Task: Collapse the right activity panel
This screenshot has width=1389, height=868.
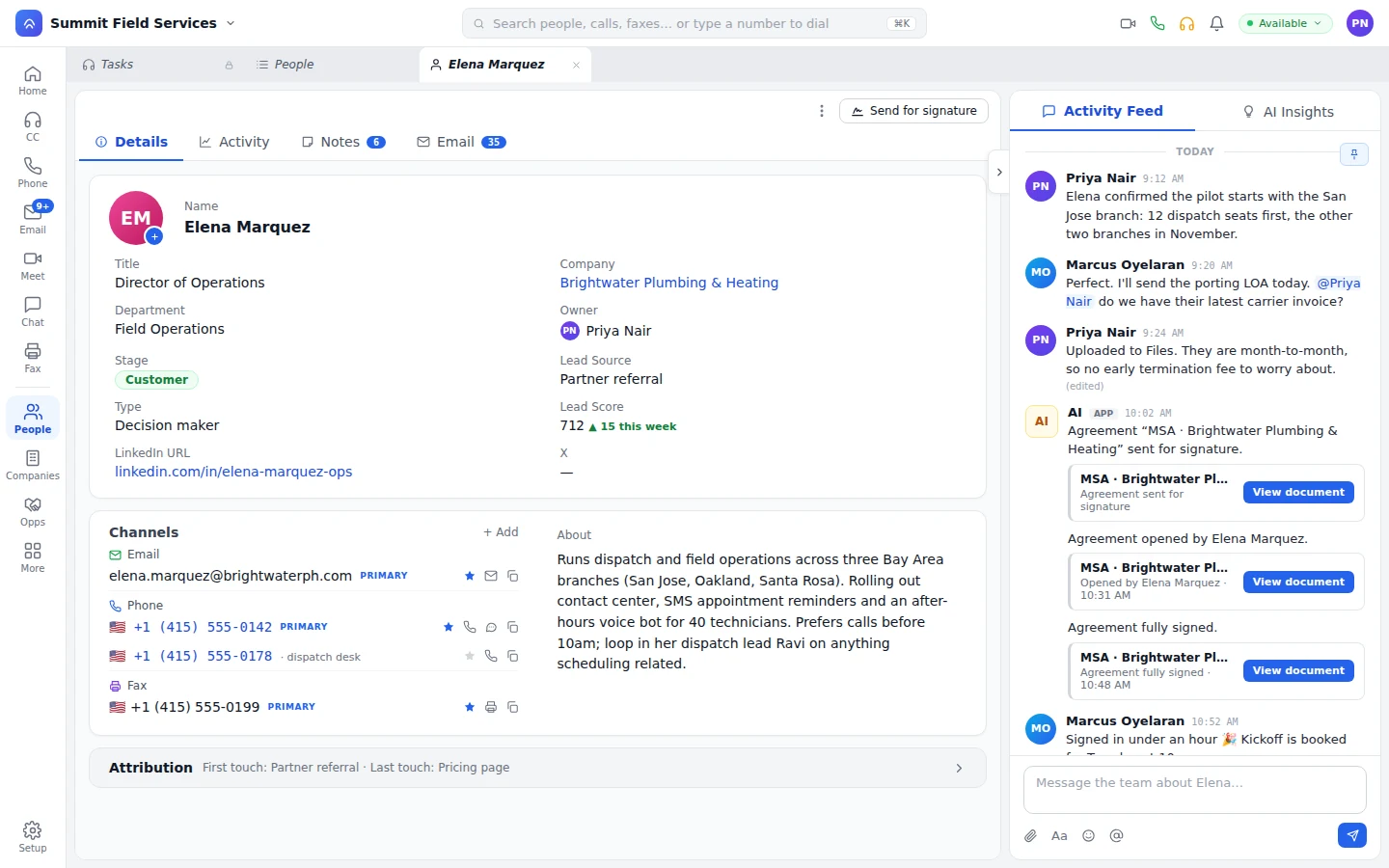Action: (999, 172)
